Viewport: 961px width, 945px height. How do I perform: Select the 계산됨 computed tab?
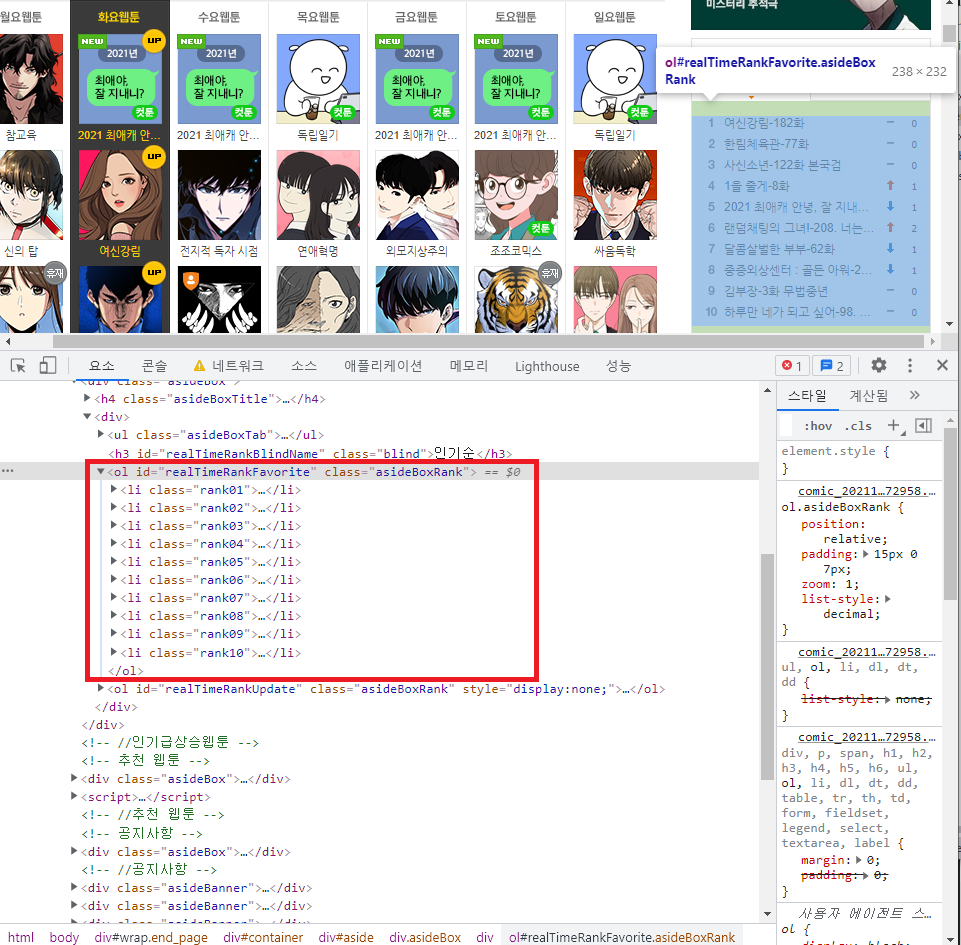868,396
